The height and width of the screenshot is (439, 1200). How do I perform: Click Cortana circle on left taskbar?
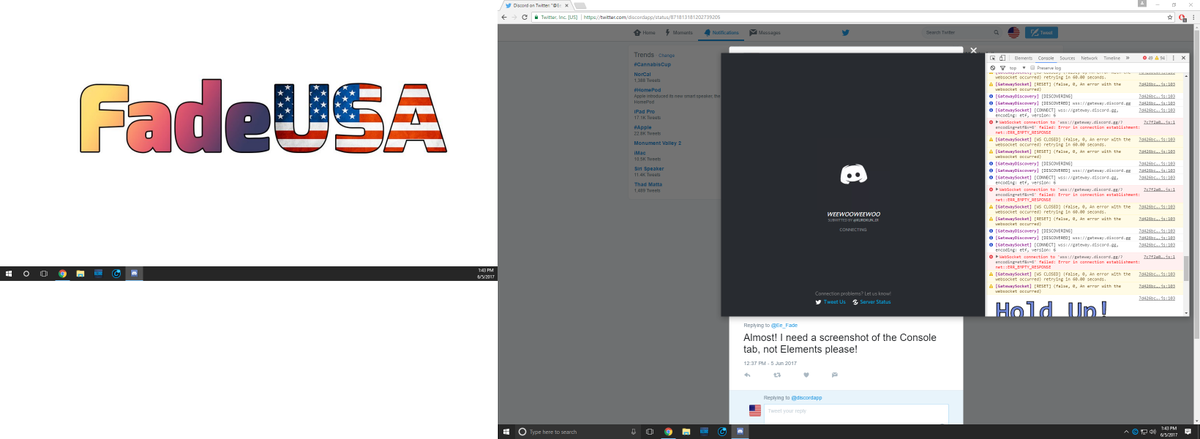coord(26,274)
